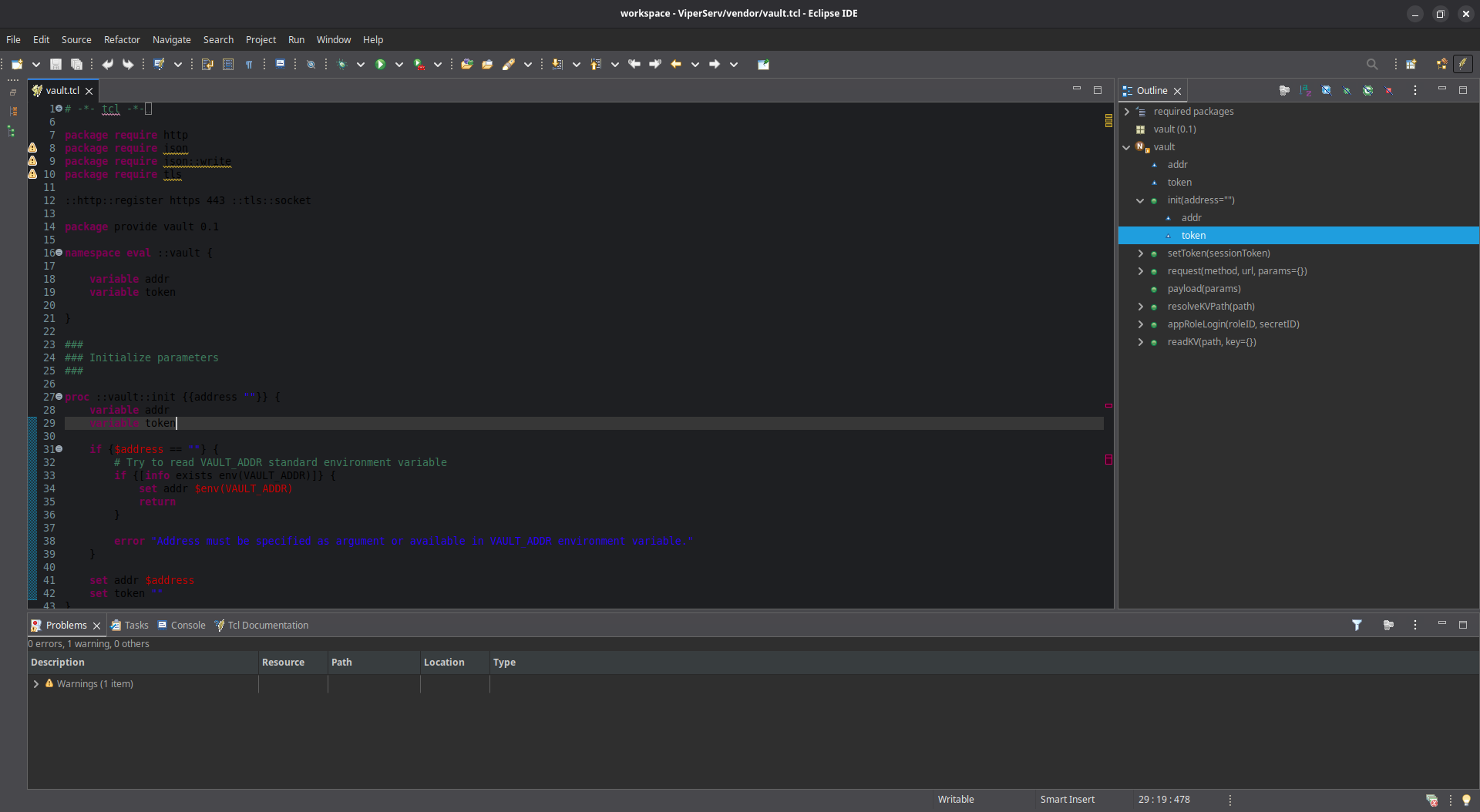The image size is (1480, 812).
Task: Click the Next Annotation arrow icon
Action: tap(557, 65)
